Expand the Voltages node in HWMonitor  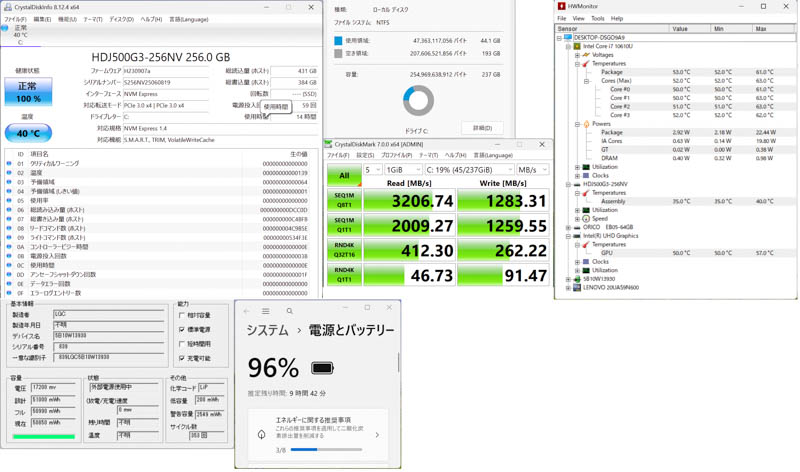coord(578,55)
